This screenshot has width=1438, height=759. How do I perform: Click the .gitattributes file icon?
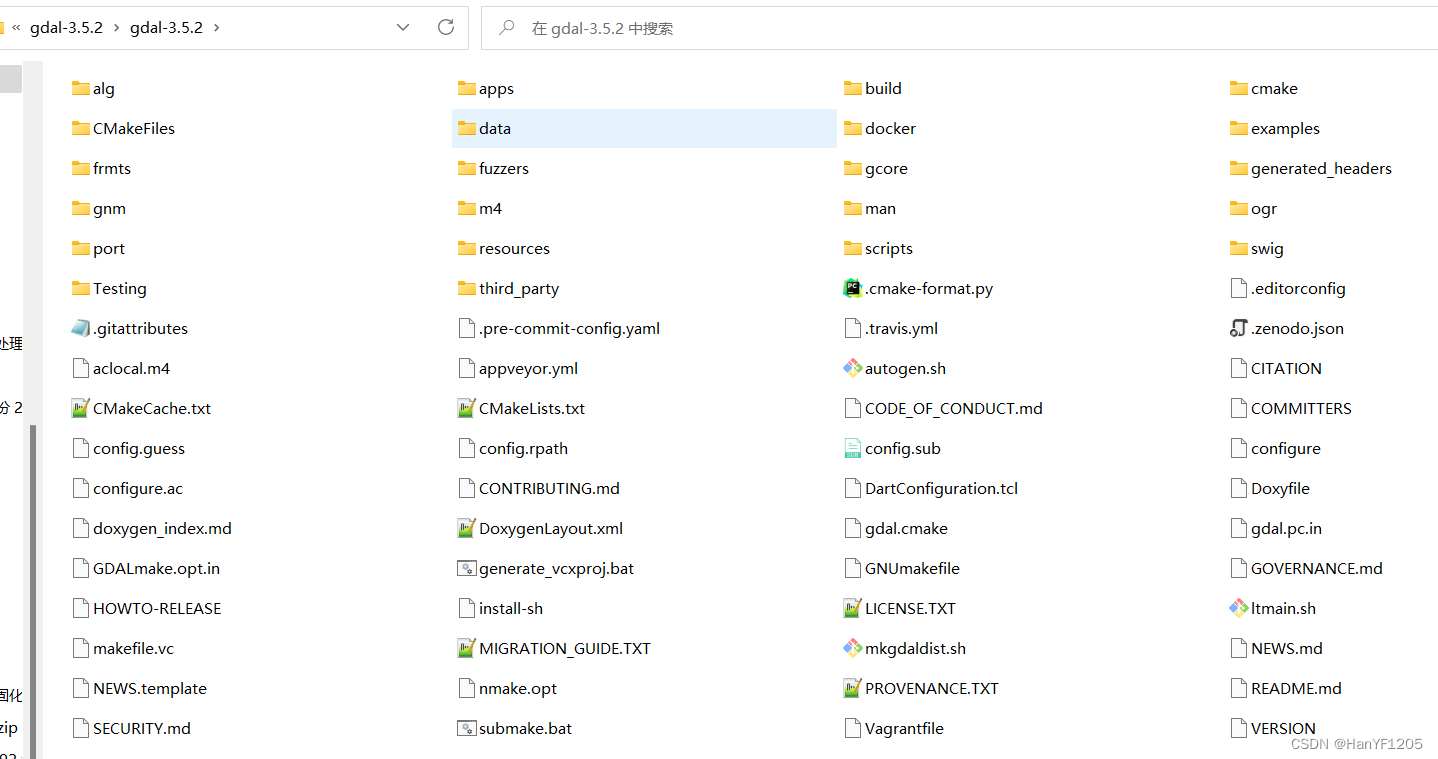tap(81, 328)
